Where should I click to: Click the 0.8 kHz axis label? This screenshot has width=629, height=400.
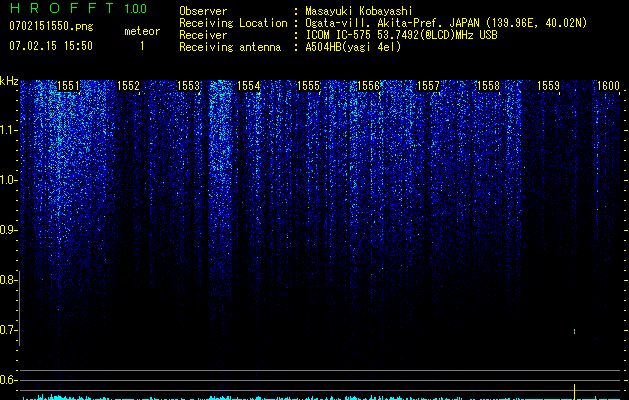click(x=8, y=280)
